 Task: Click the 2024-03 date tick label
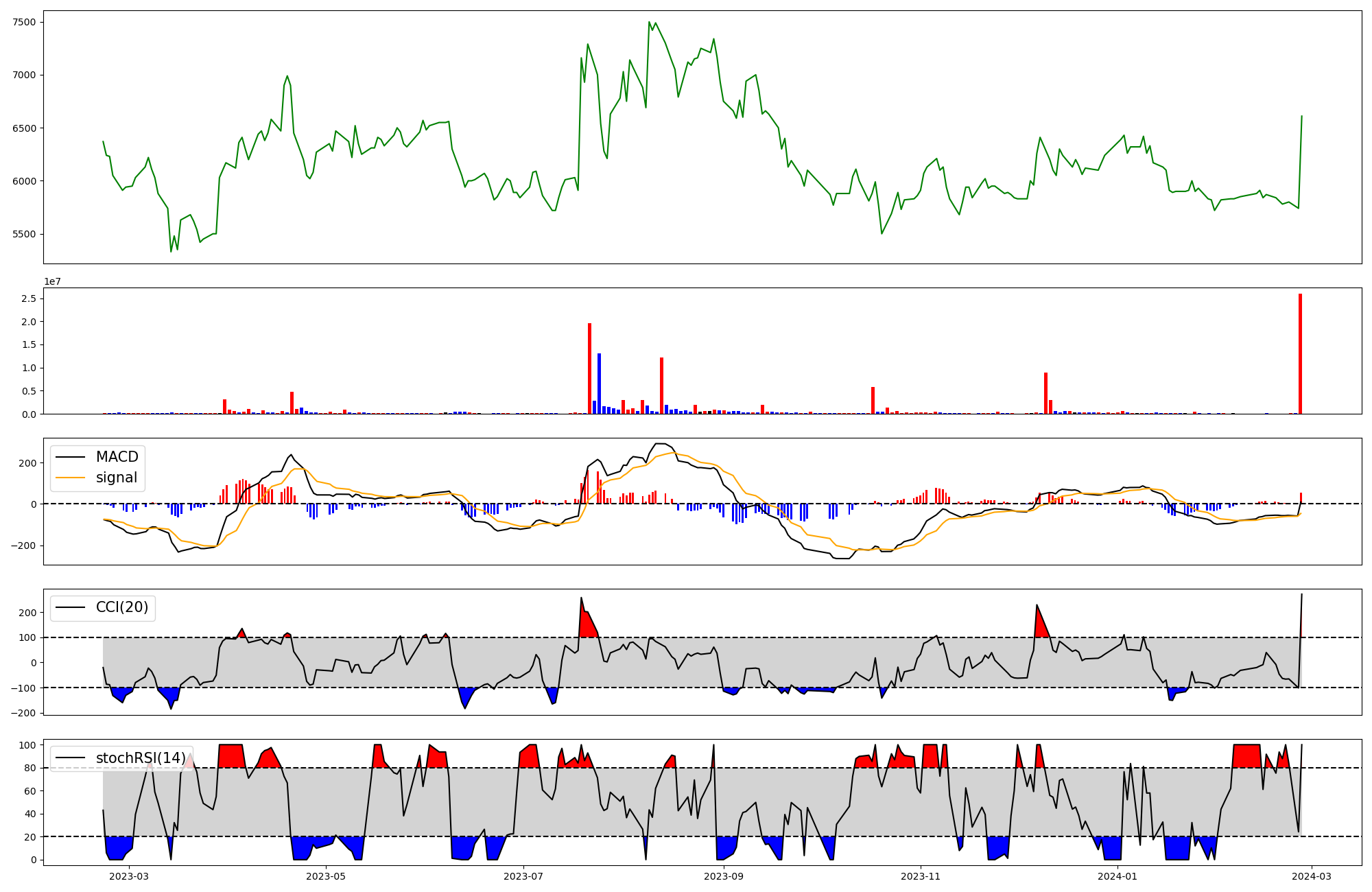(1312, 876)
